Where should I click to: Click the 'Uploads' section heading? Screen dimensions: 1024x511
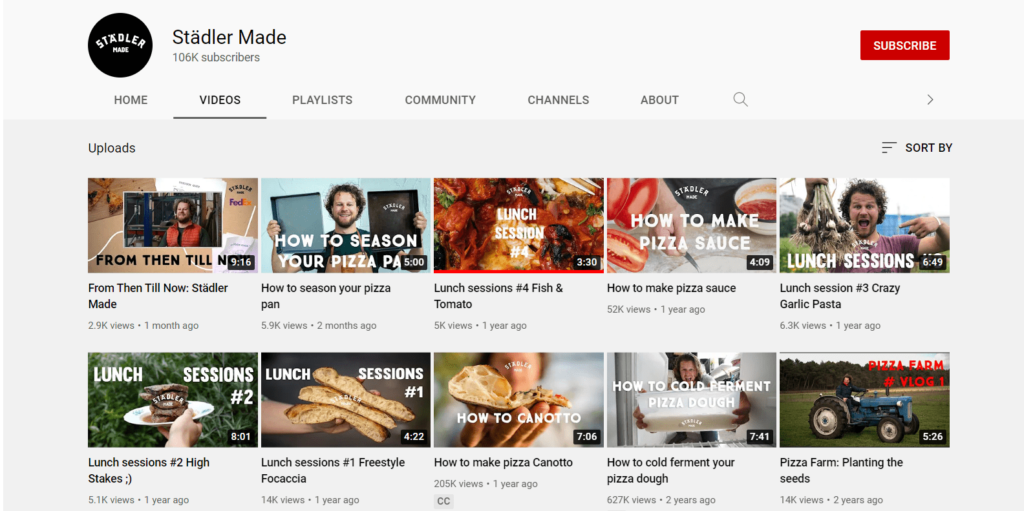(112, 148)
